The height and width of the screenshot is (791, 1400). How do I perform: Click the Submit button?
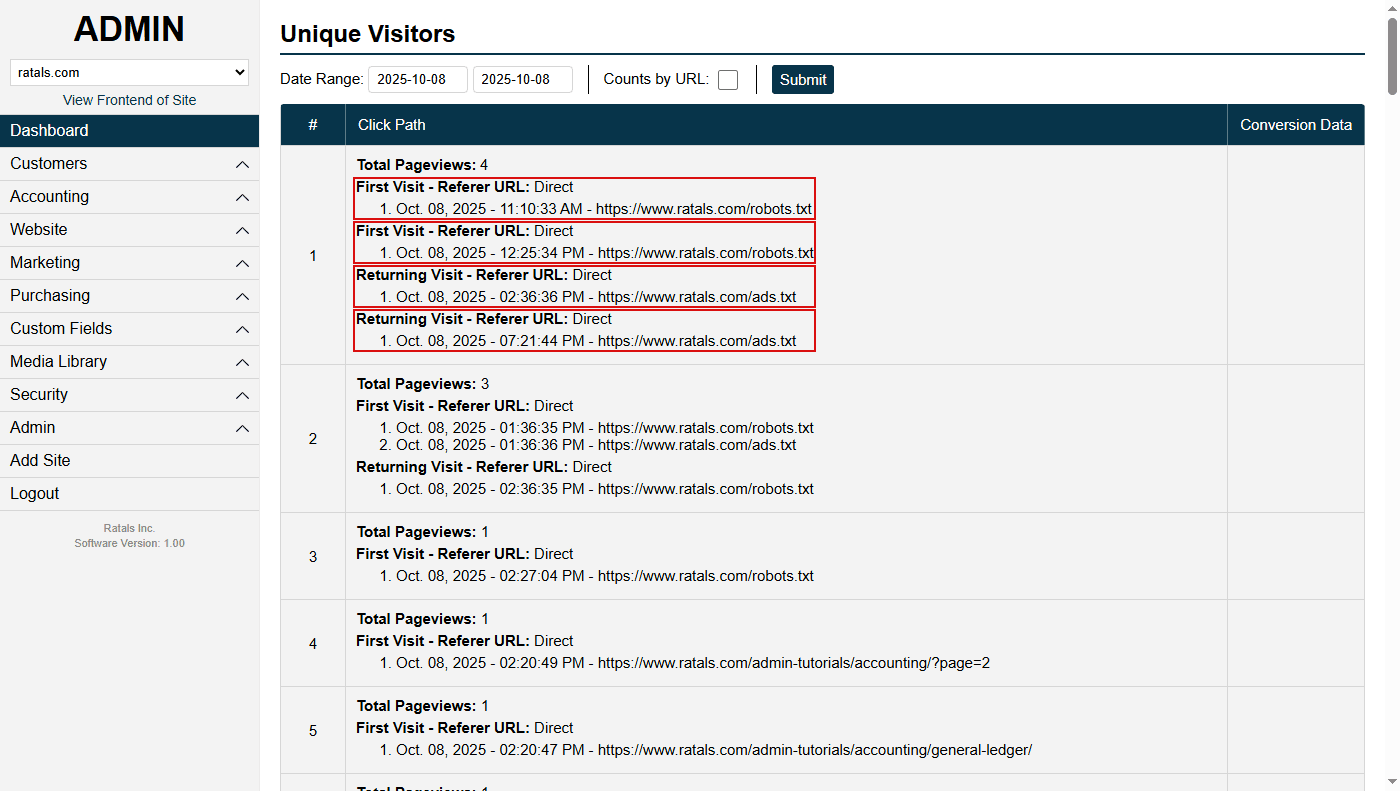pyautogui.click(x=802, y=79)
